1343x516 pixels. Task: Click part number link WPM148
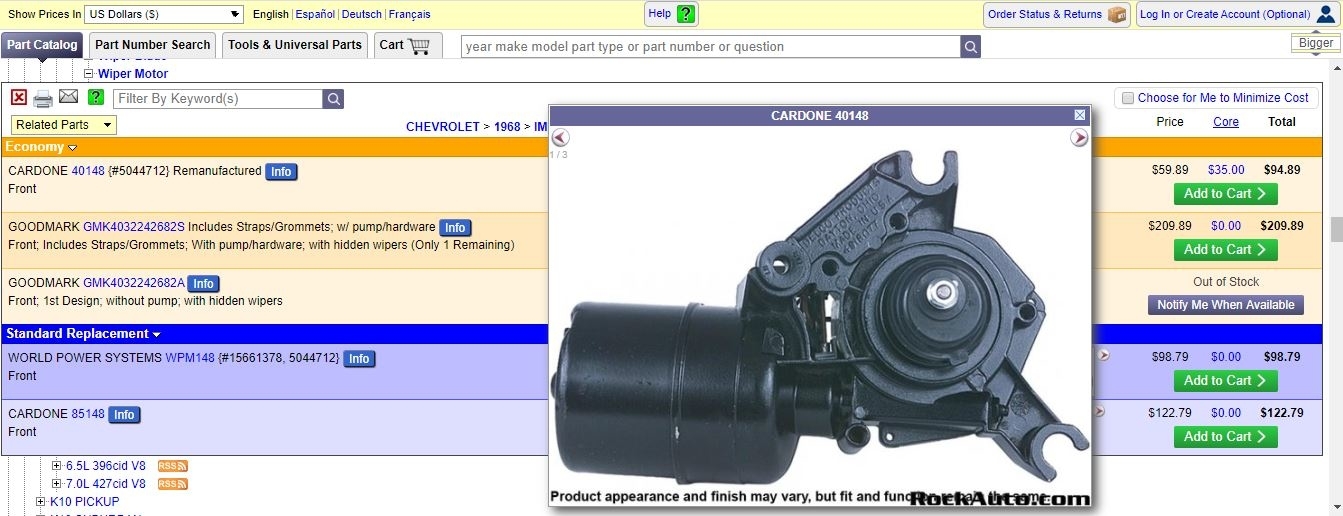pyautogui.click(x=190, y=358)
